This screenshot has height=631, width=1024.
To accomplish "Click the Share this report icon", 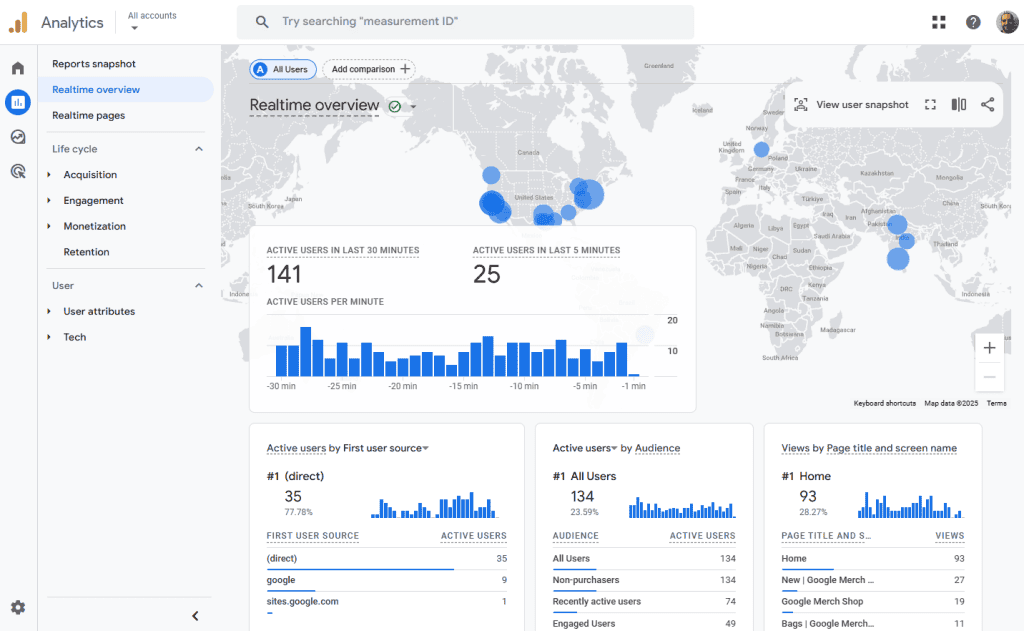I will pyautogui.click(x=987, y=105).
